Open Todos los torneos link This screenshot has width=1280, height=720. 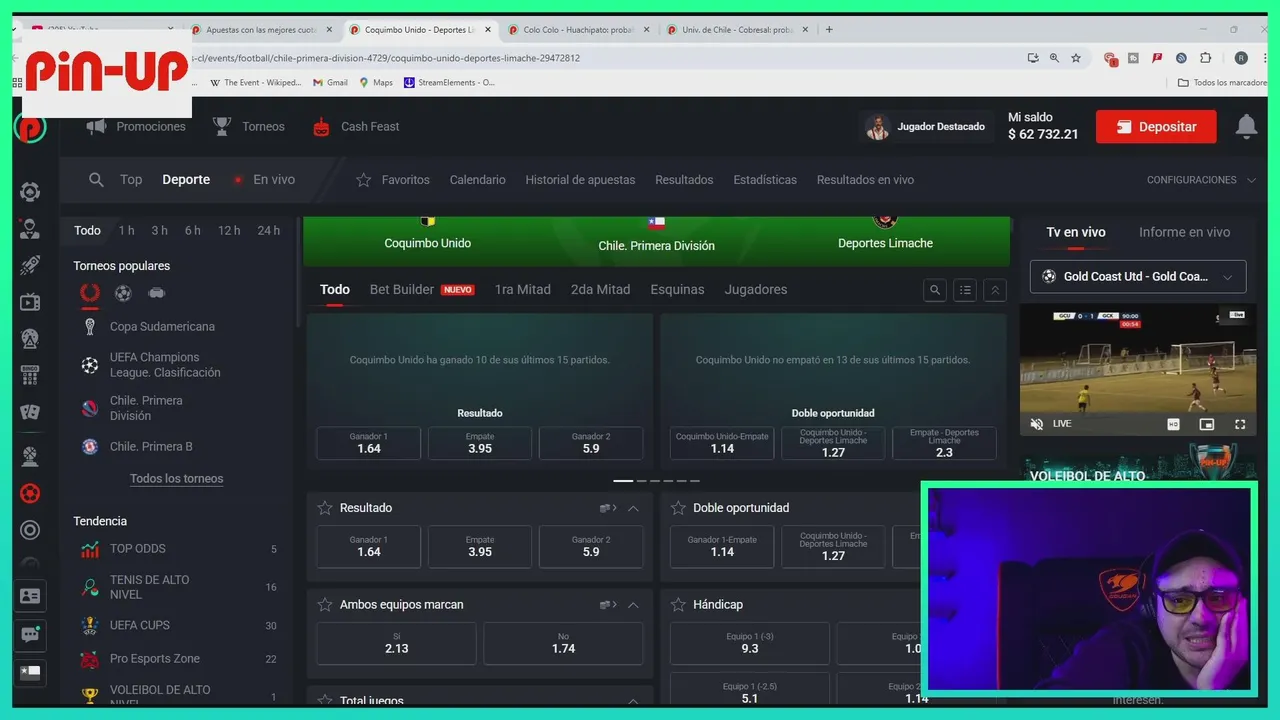point(176,479)
